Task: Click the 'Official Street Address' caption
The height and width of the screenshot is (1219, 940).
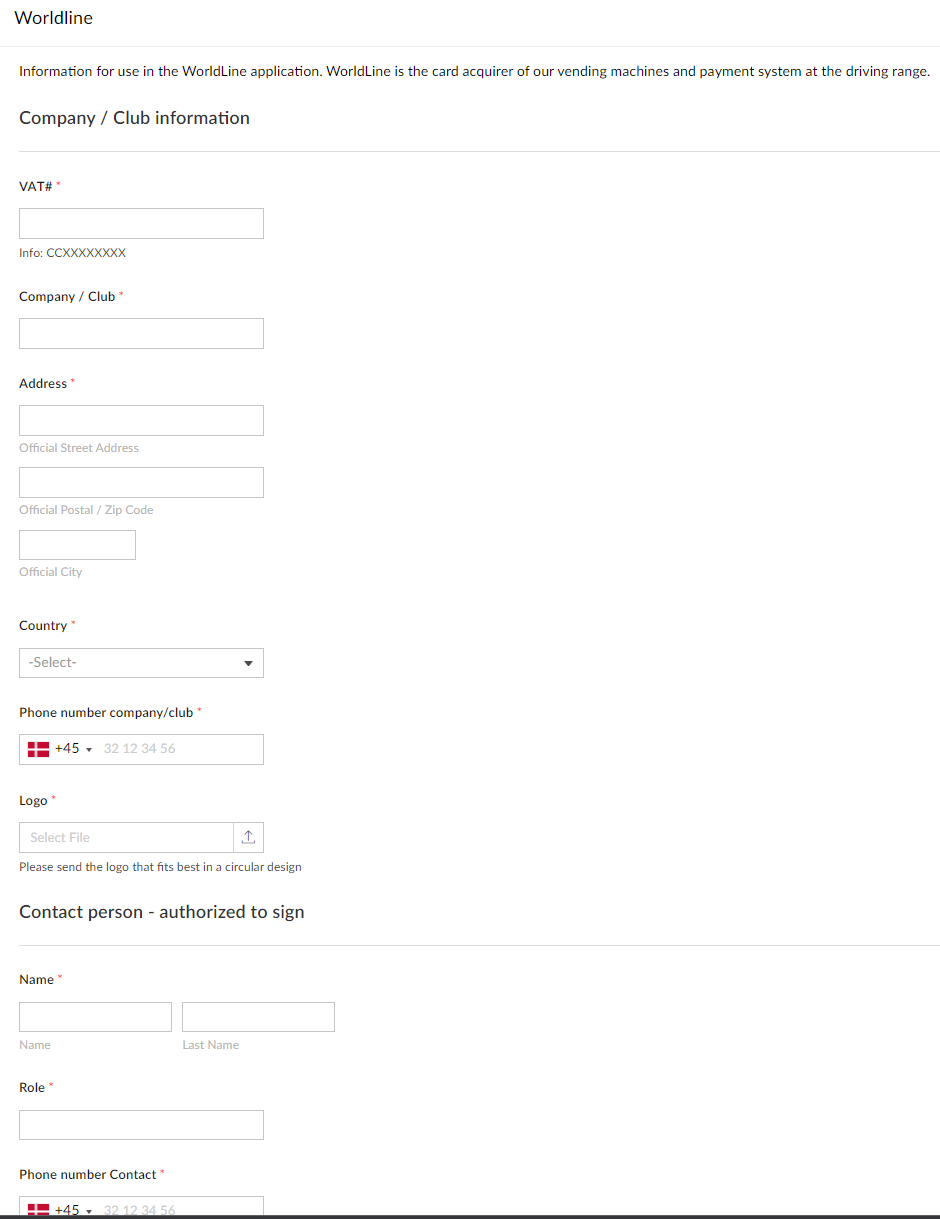Action: [79, 448]
